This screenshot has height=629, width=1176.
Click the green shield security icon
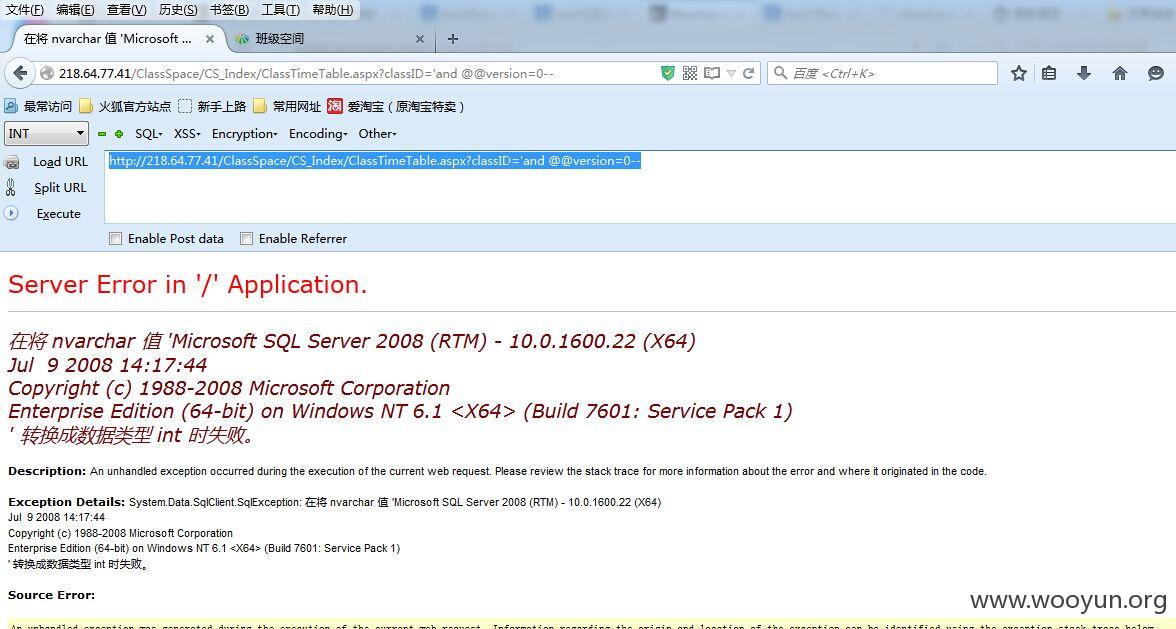[x=668, y=73]
